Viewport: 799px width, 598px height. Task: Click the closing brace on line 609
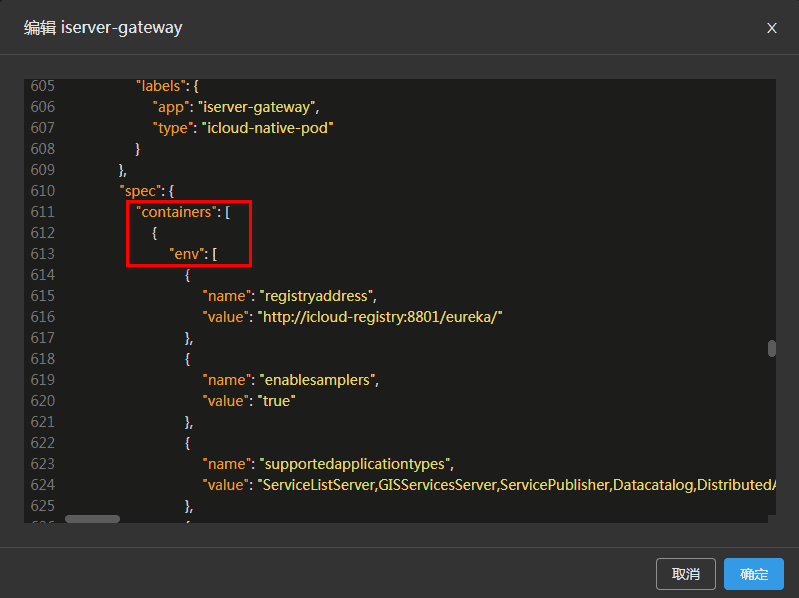coord(122,170)
